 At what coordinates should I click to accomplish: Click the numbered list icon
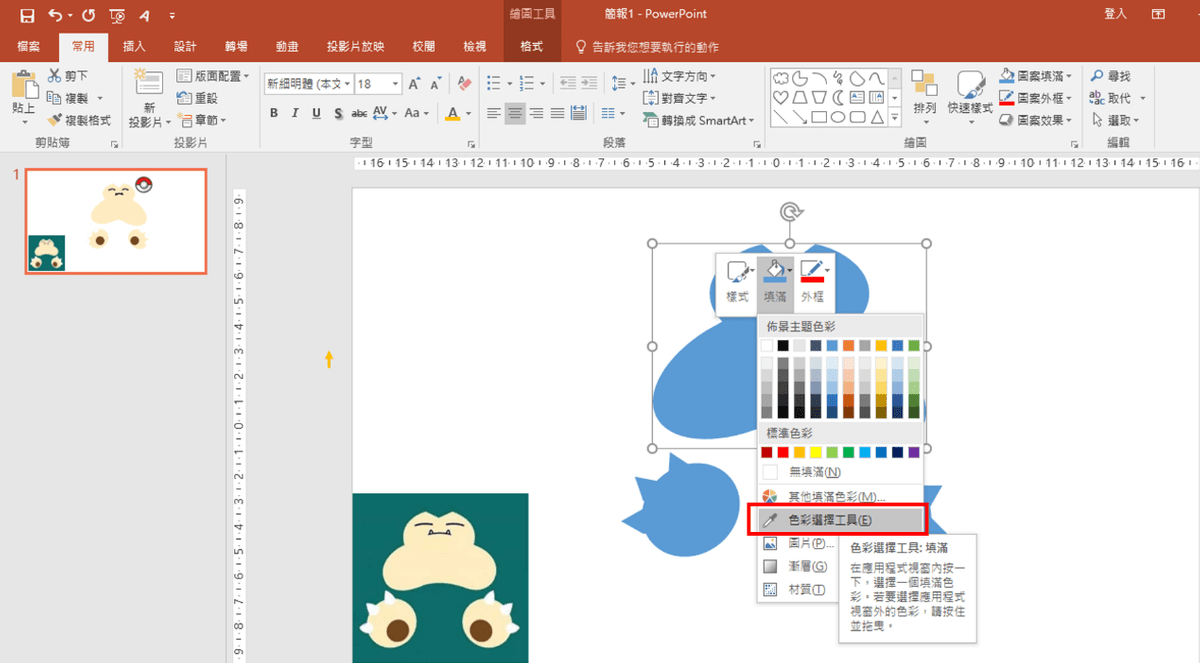pyautogui.click(x=527, y=83)
